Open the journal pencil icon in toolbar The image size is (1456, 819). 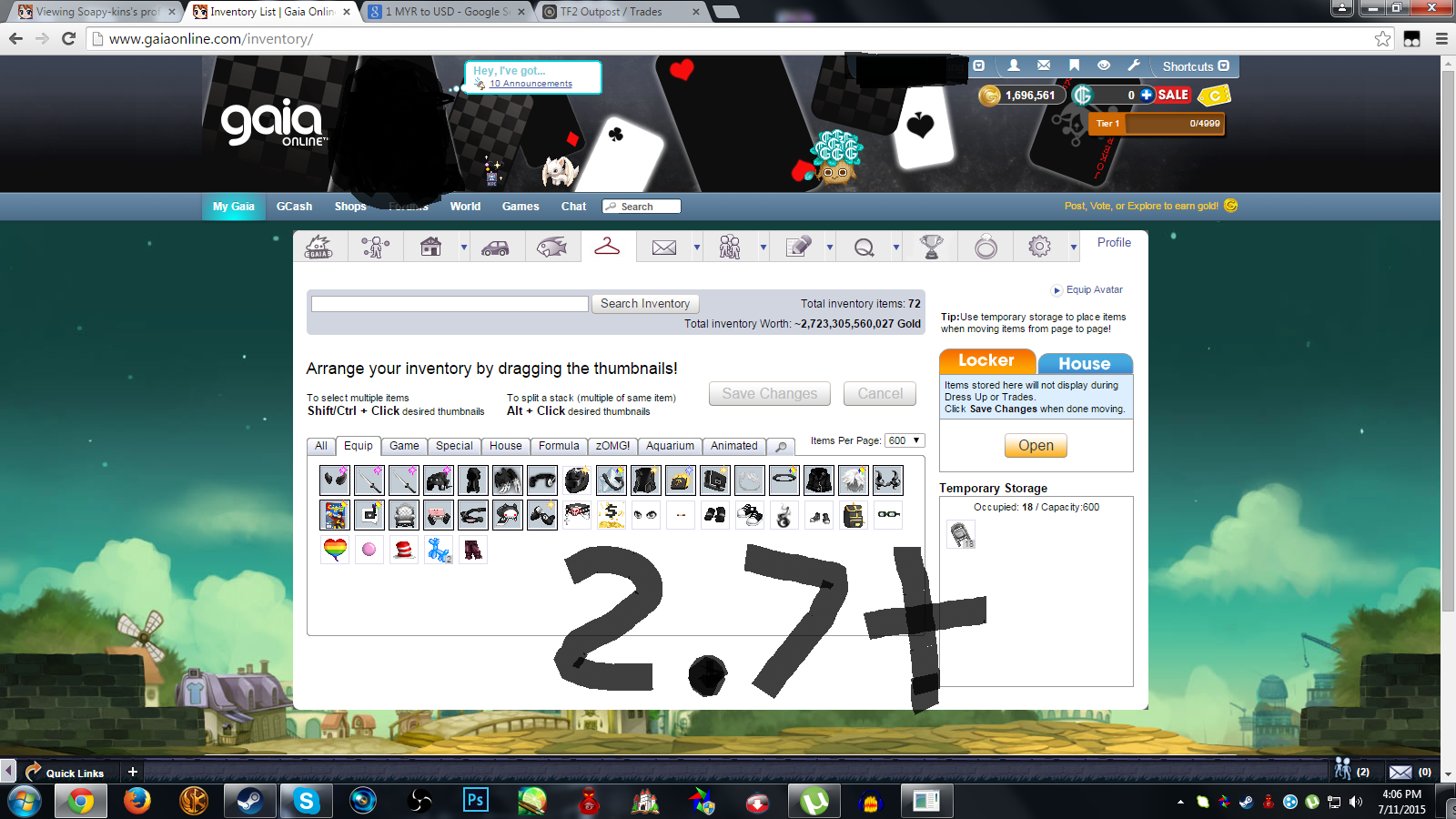coord(798,247)
